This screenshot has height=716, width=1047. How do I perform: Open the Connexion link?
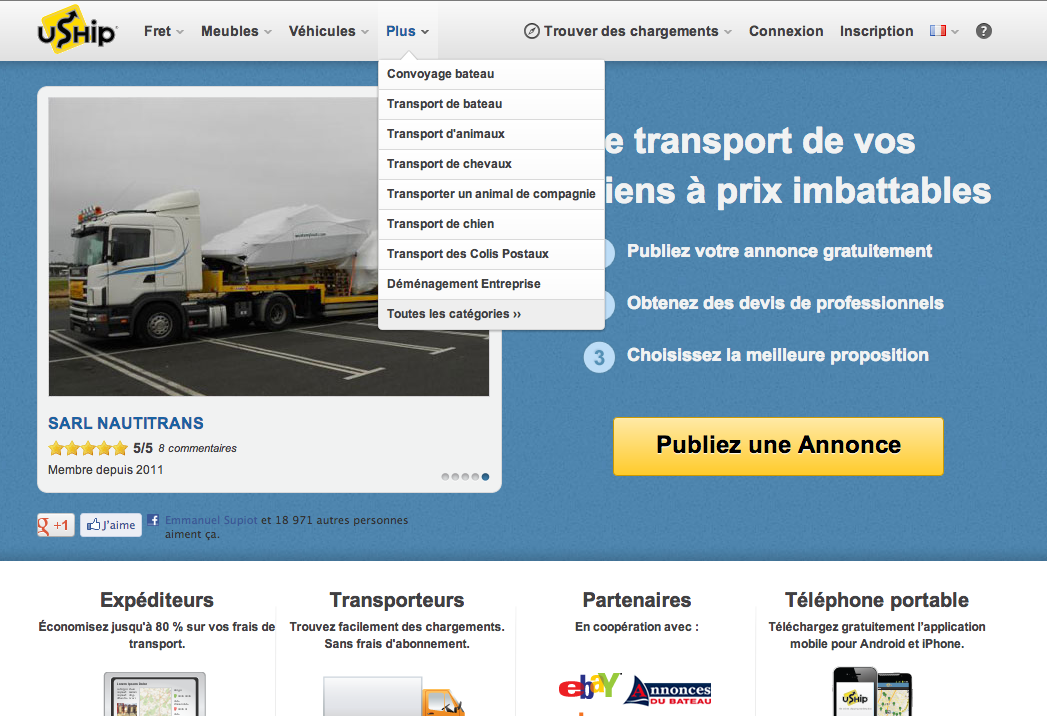pyautogui.click(x=786, y=31)
